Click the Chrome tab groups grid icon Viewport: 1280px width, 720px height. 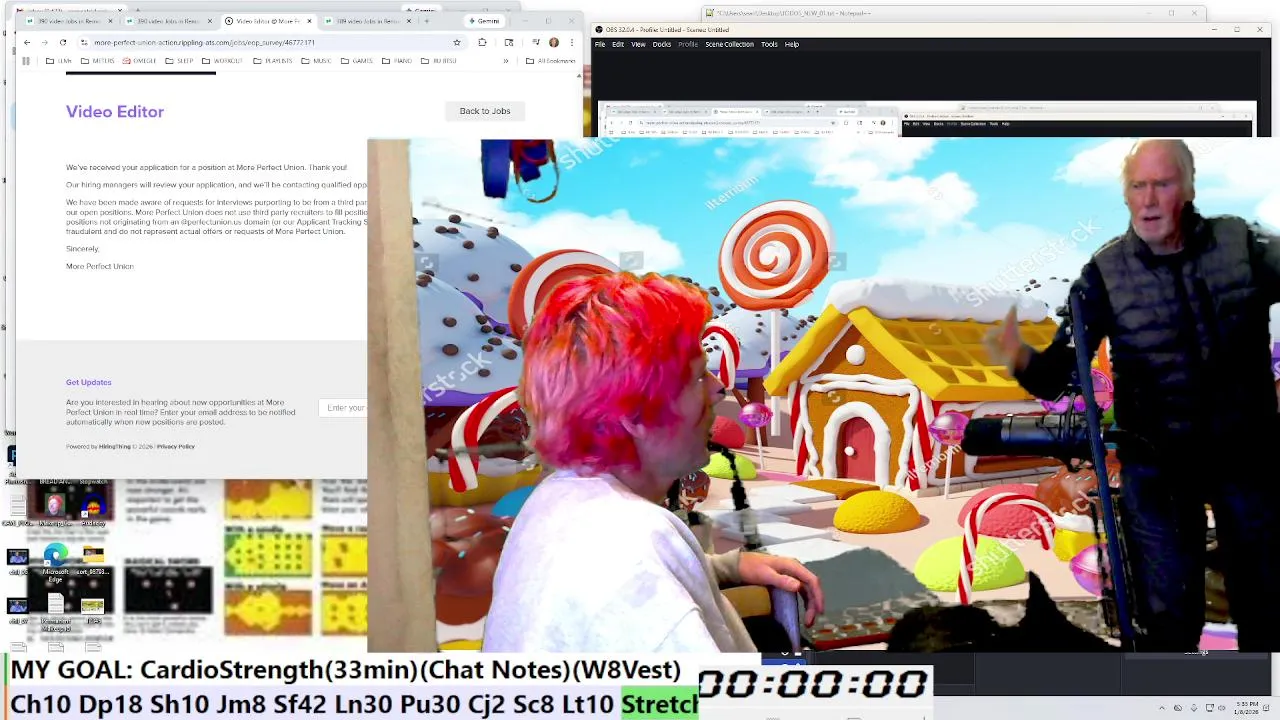(25, 61)
